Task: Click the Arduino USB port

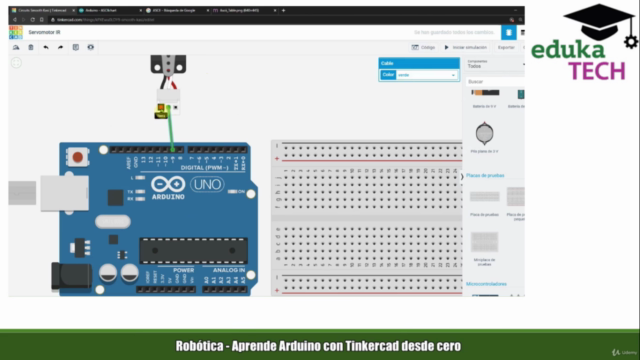Action: coord(65,193)
